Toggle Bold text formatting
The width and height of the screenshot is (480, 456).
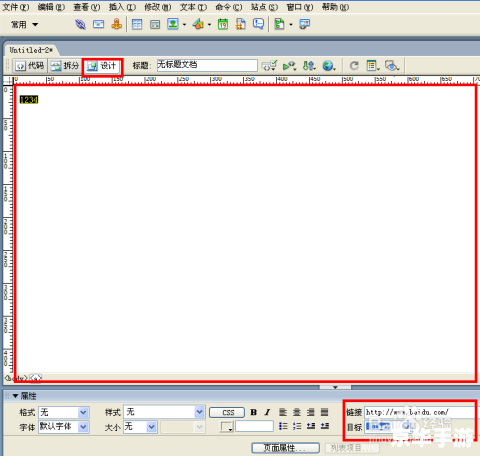click(253, 412)
